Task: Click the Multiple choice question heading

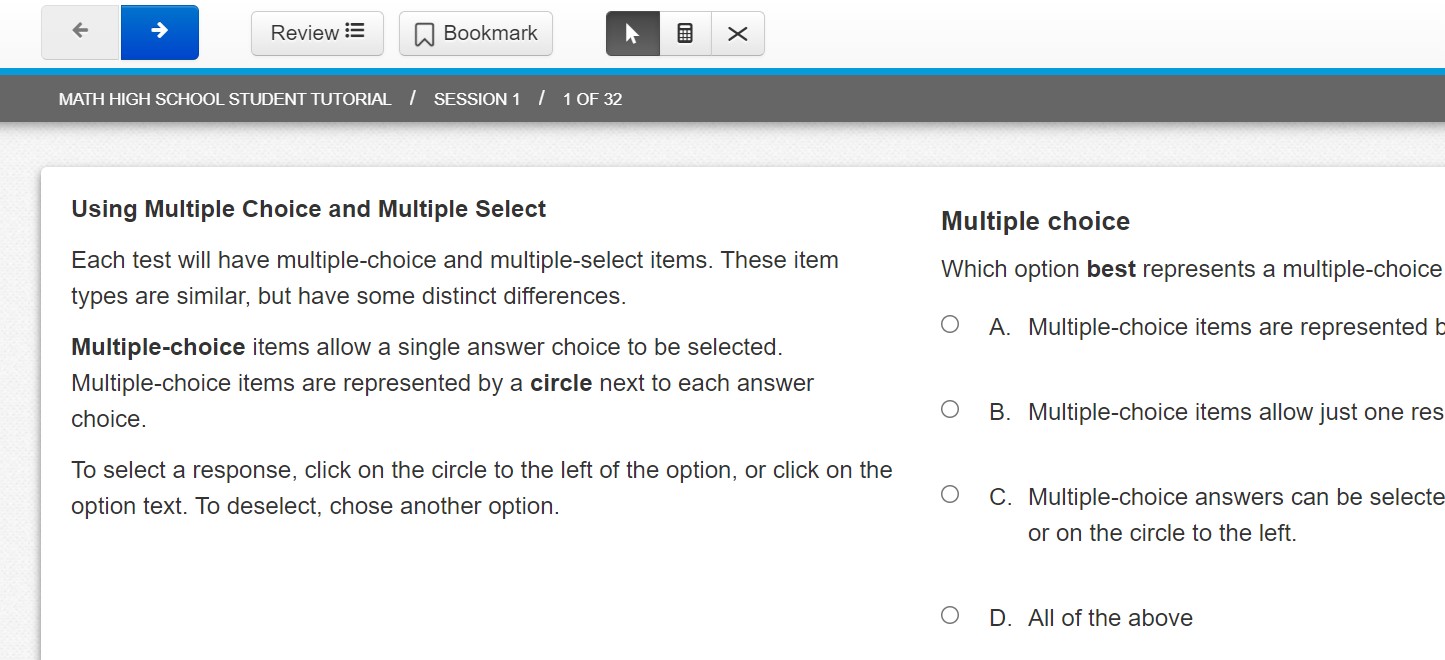Action: point(1035,221)
